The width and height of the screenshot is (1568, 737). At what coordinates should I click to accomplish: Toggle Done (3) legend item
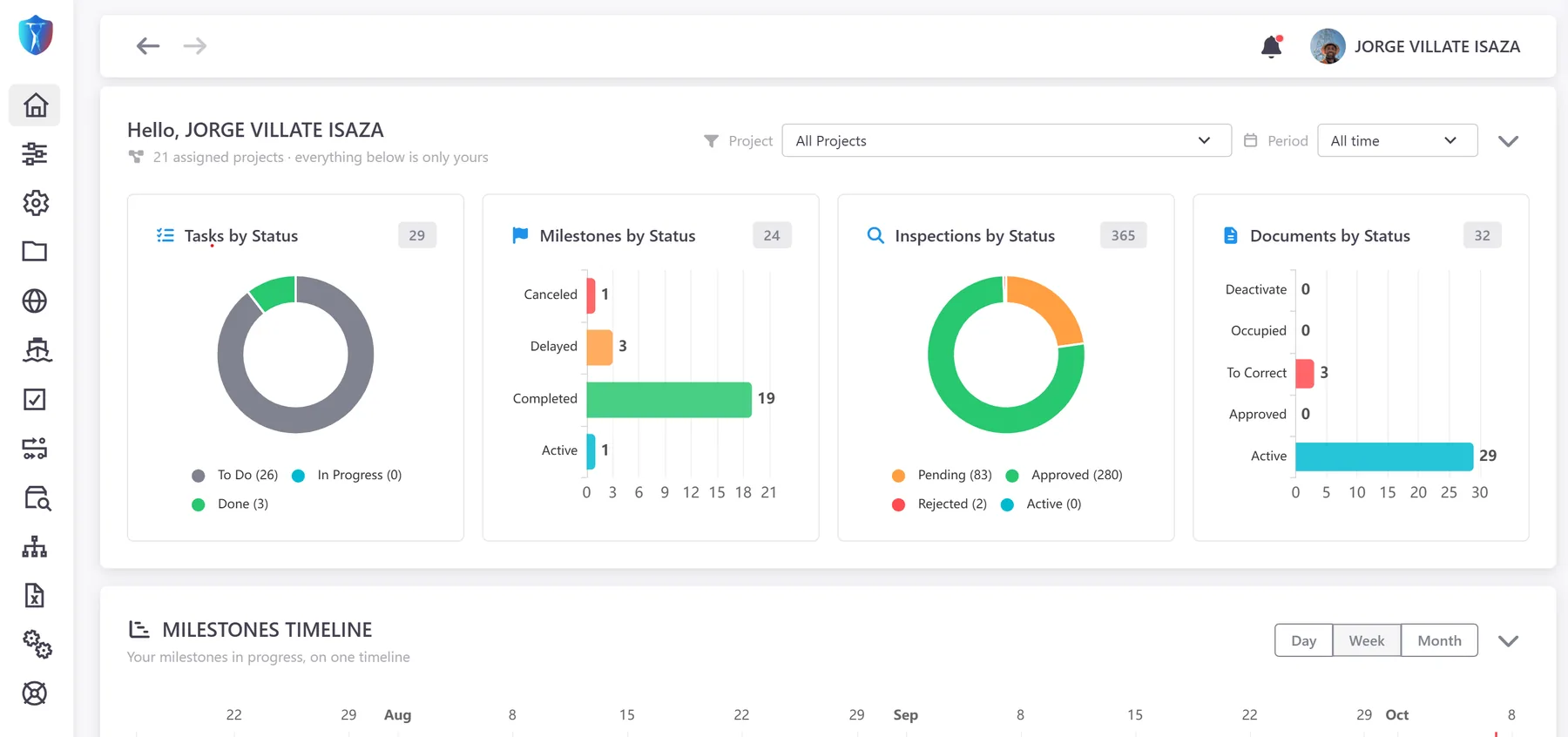point(230,504)
